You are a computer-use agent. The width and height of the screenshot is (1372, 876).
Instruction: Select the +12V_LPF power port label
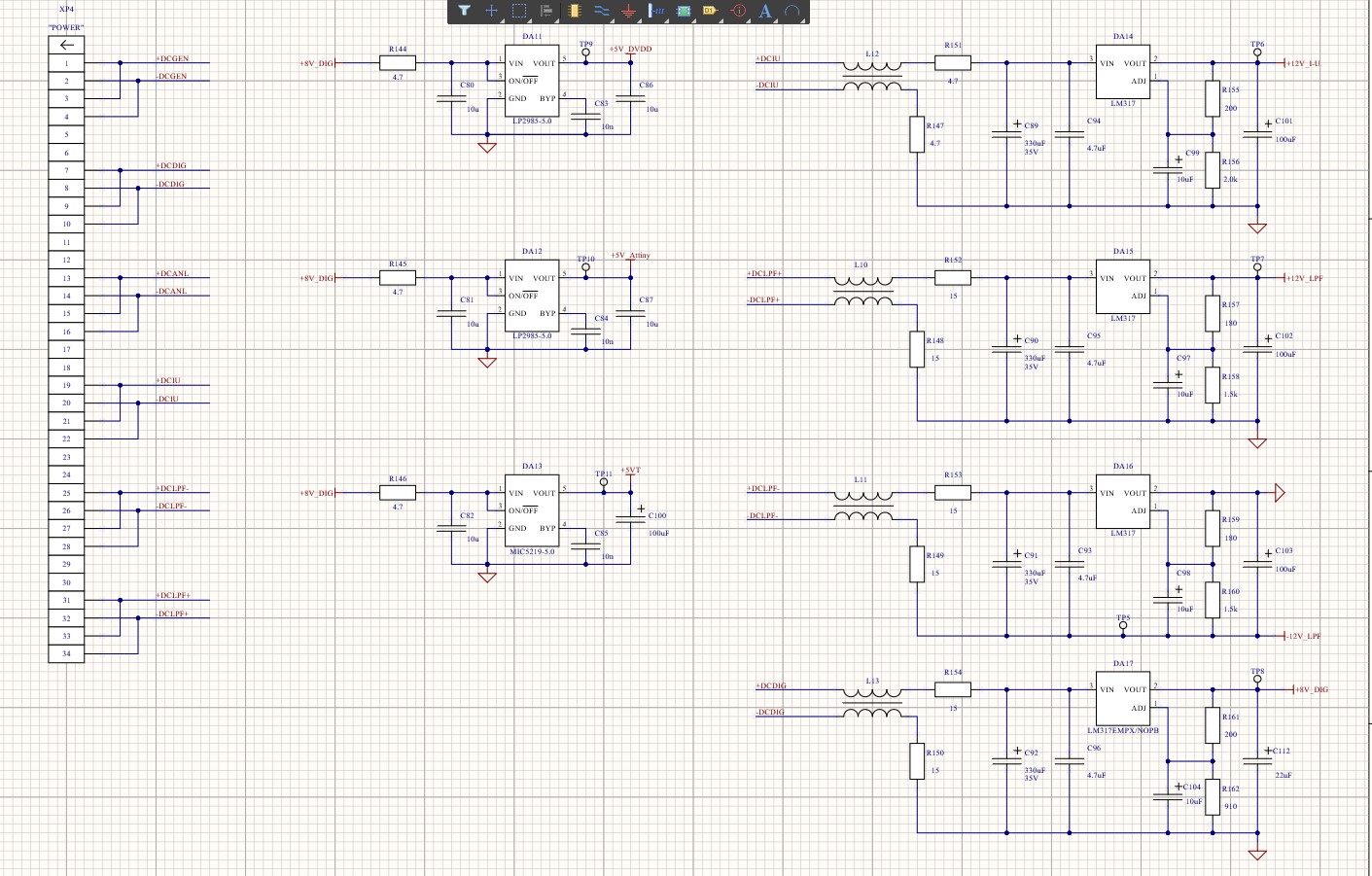(1305, 278)
